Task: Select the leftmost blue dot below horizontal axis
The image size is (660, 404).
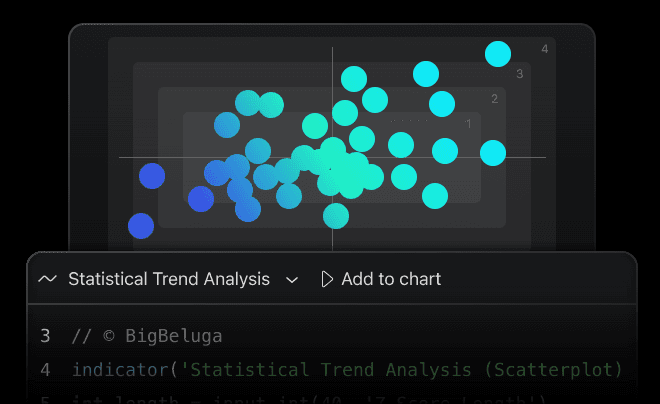Action: click(152, 177)
